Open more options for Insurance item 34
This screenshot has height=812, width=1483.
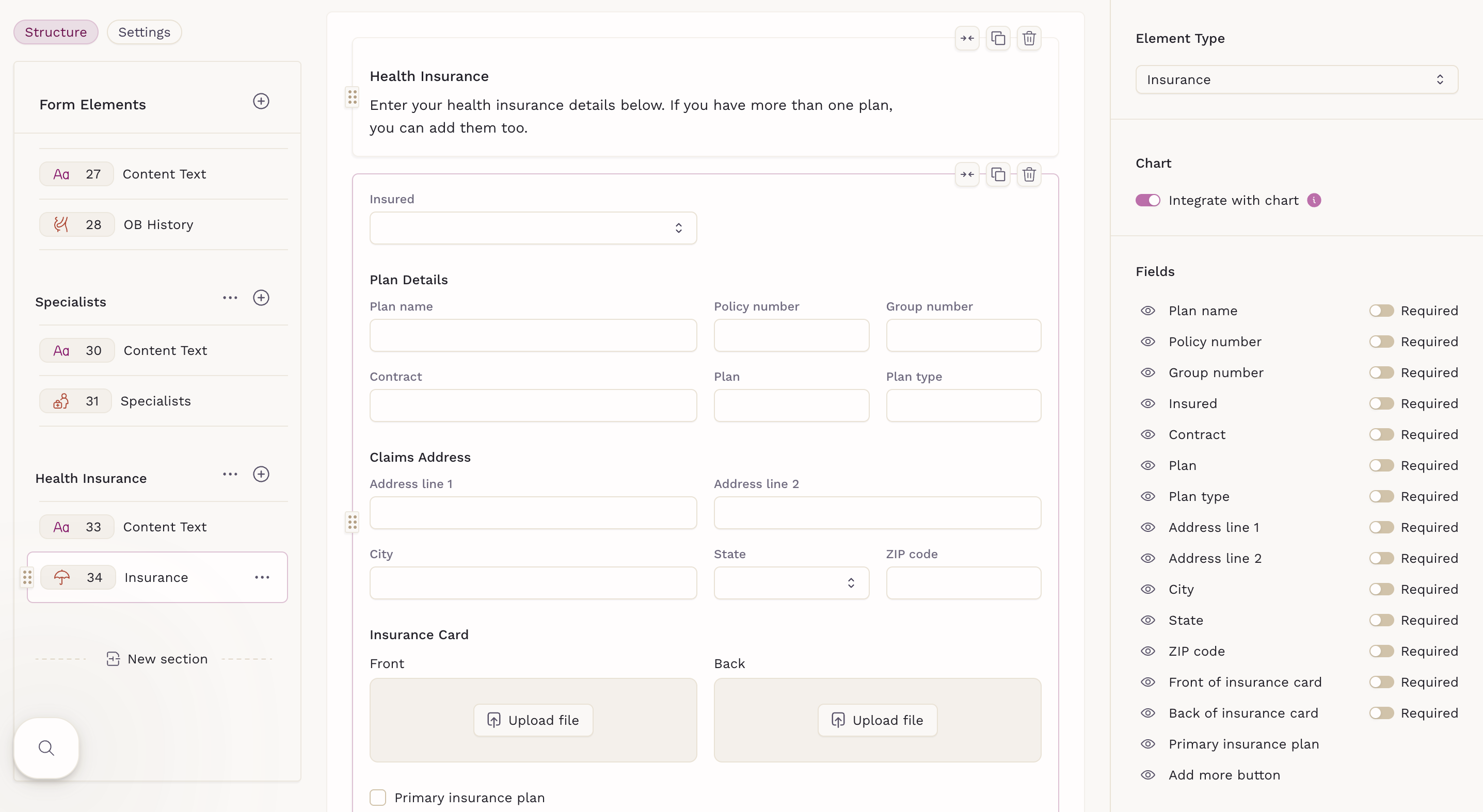click(x=262, y=577)
